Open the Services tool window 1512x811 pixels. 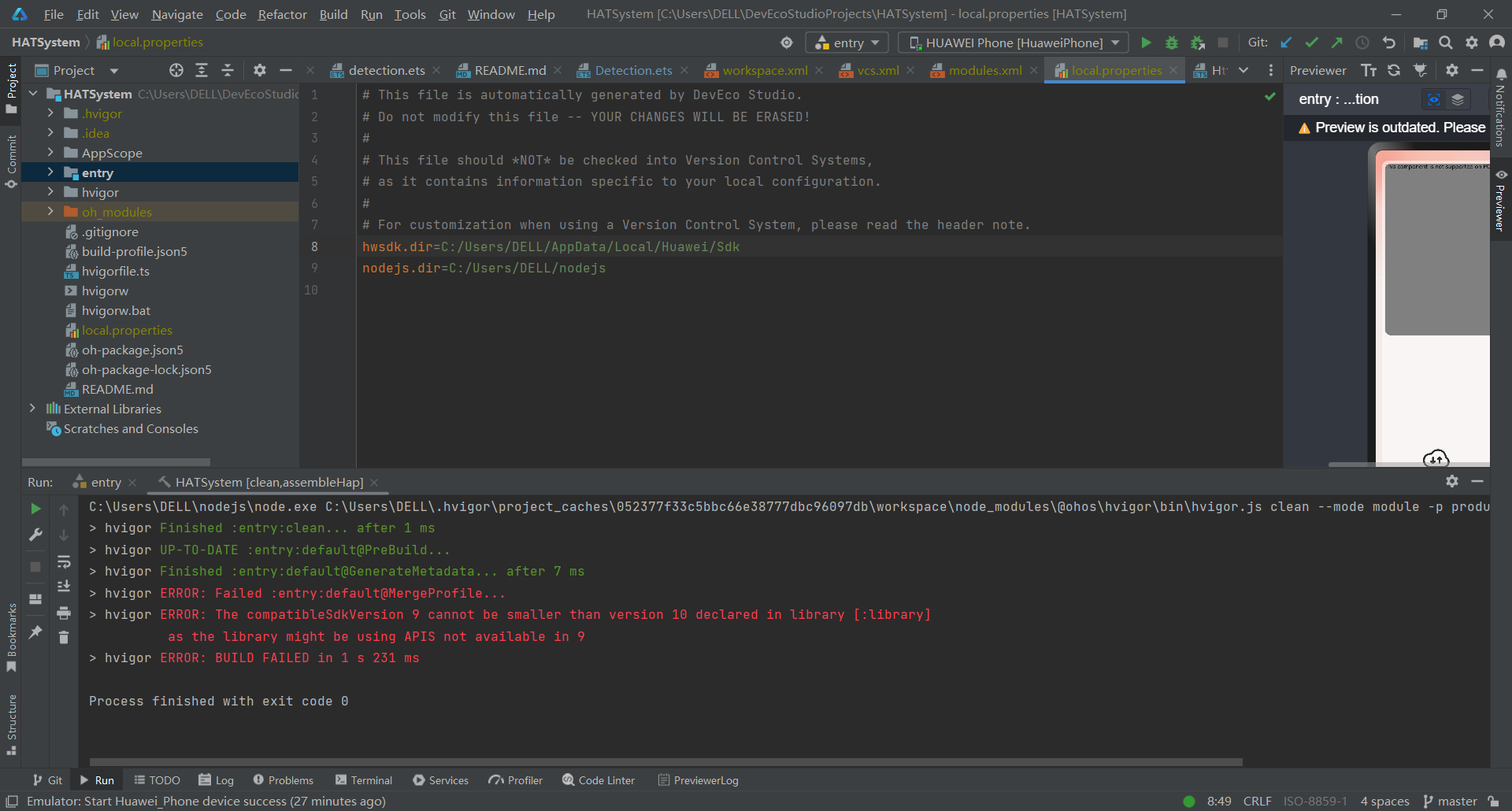click(x=440, y=780)
